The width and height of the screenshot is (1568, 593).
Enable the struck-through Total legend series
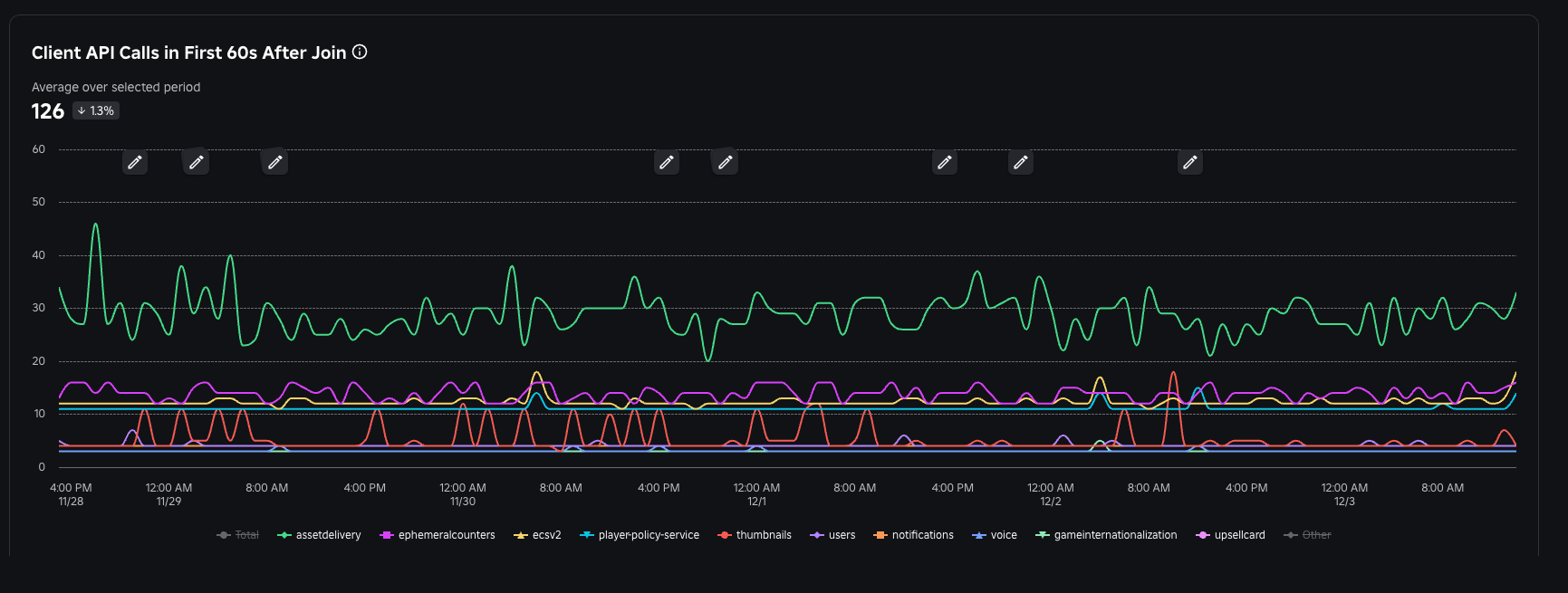(237, 535)
